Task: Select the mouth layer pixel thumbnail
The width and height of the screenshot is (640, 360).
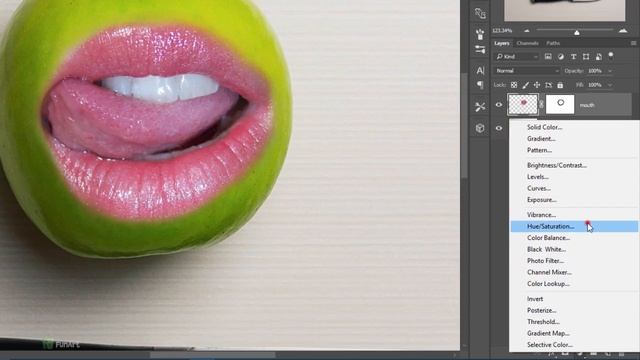Action: 523,104
